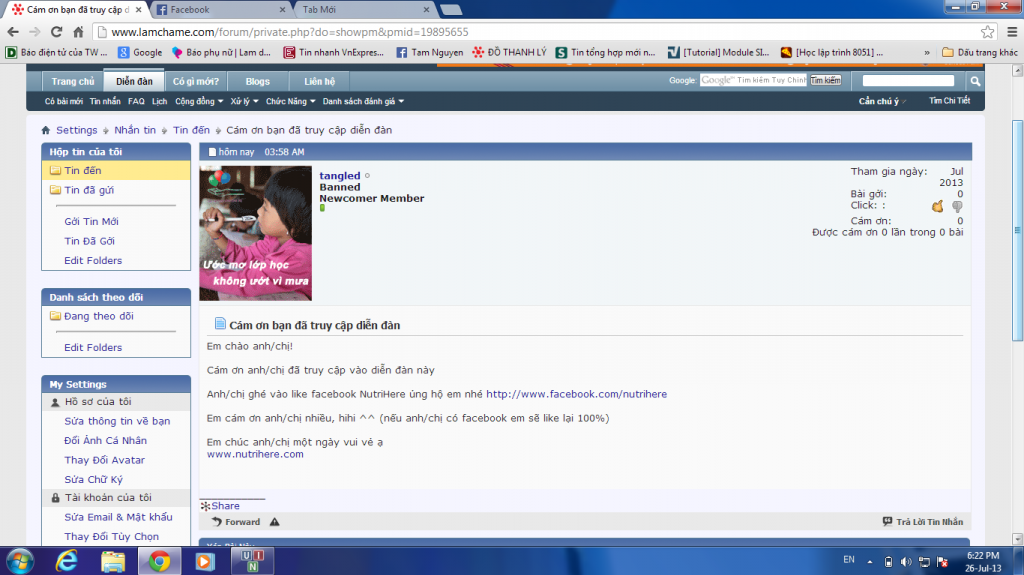
Task: Open the facebook.com/nutrihere link in message
Action: pyautogui.click(x=576, y=394)
